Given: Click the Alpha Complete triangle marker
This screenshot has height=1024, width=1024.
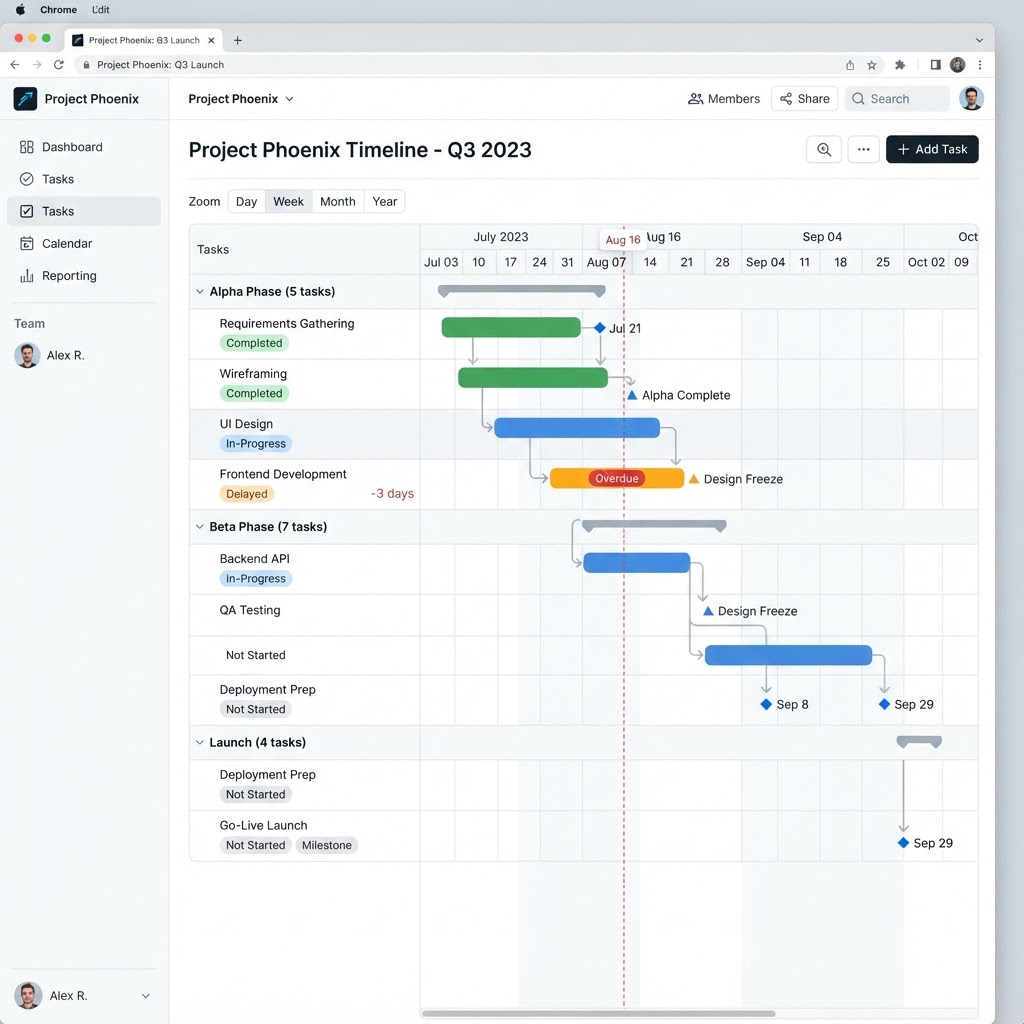Looking at the screenshot, I should pyautogui.click(x=632, y=395).
